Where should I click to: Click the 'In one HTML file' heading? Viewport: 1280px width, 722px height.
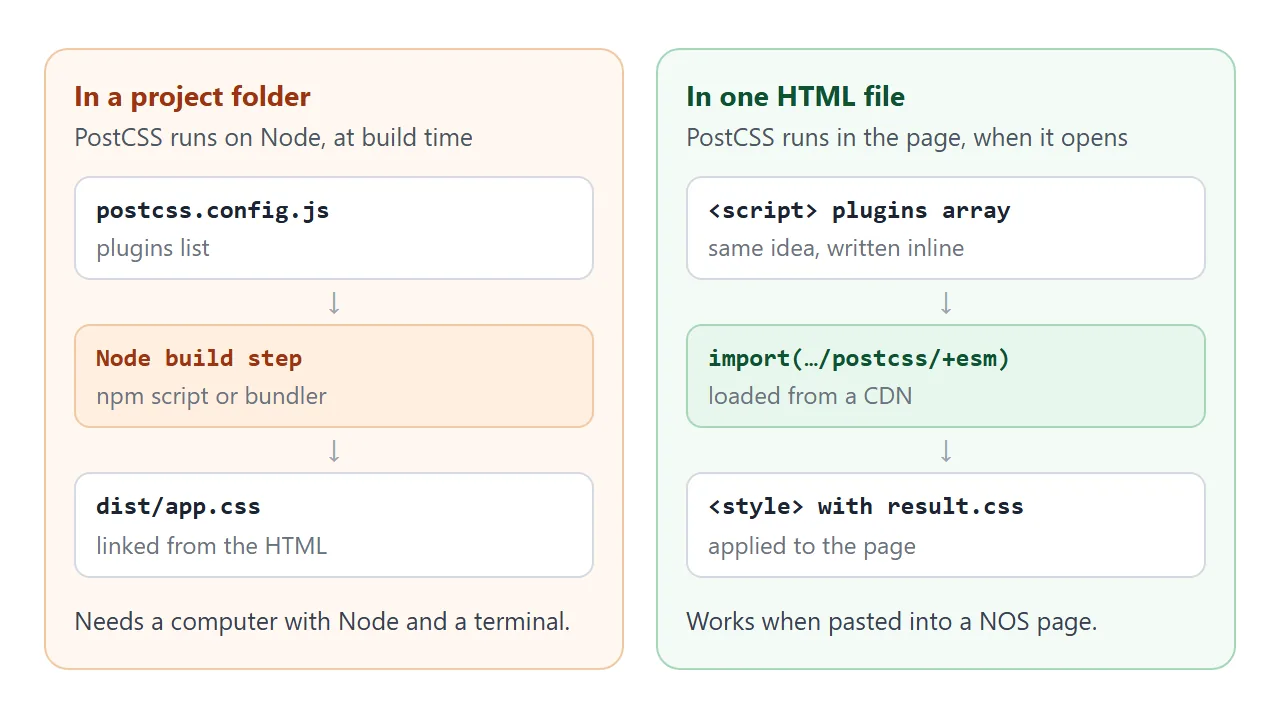point(795,97)
